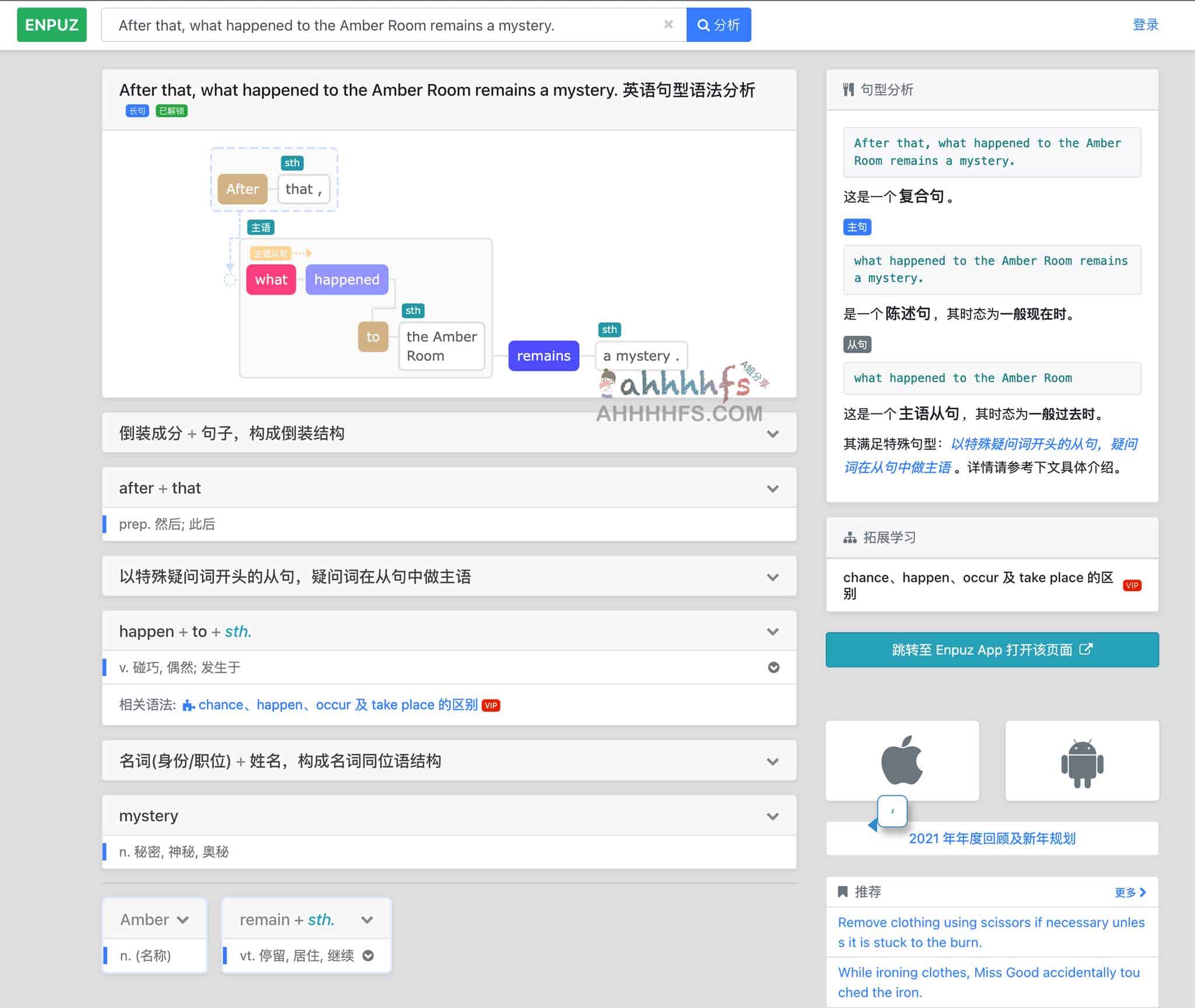Expand the 以特殊疑问词开头的从句 section
1195x1008 pixels.
point(447,576)
